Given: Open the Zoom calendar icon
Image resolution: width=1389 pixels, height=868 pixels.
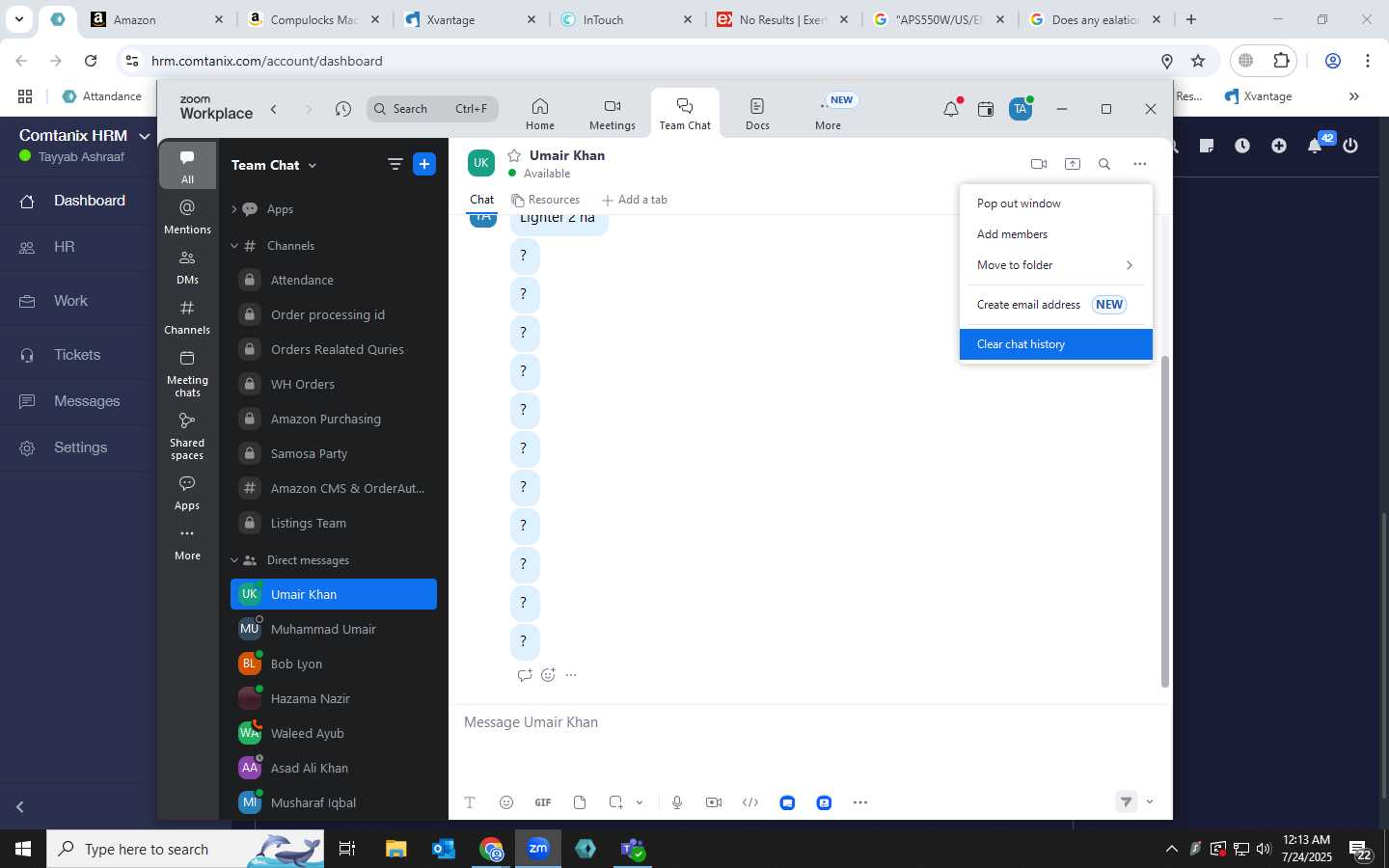Looking at the screenshot, I should click(x=985, y=109).
